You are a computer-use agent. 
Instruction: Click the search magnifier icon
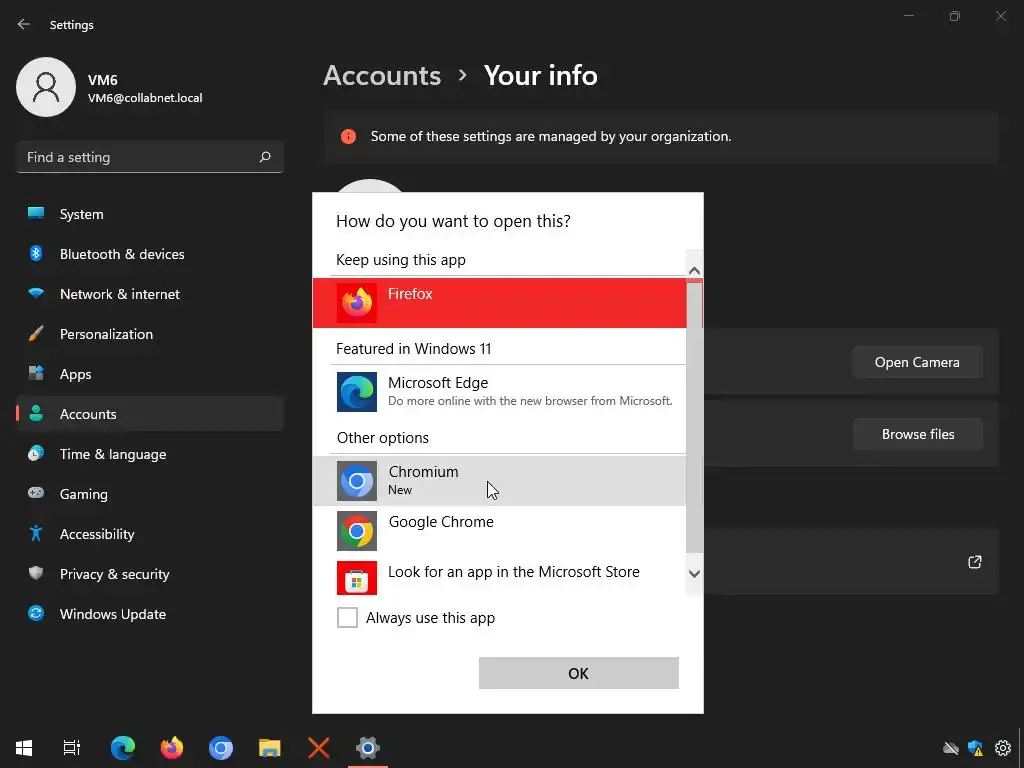pyautogui.click(x=265, y=157)
